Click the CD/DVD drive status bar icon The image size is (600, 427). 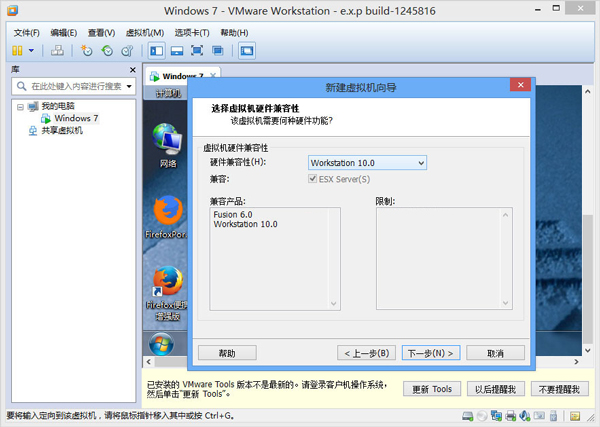tap(482, 416)
